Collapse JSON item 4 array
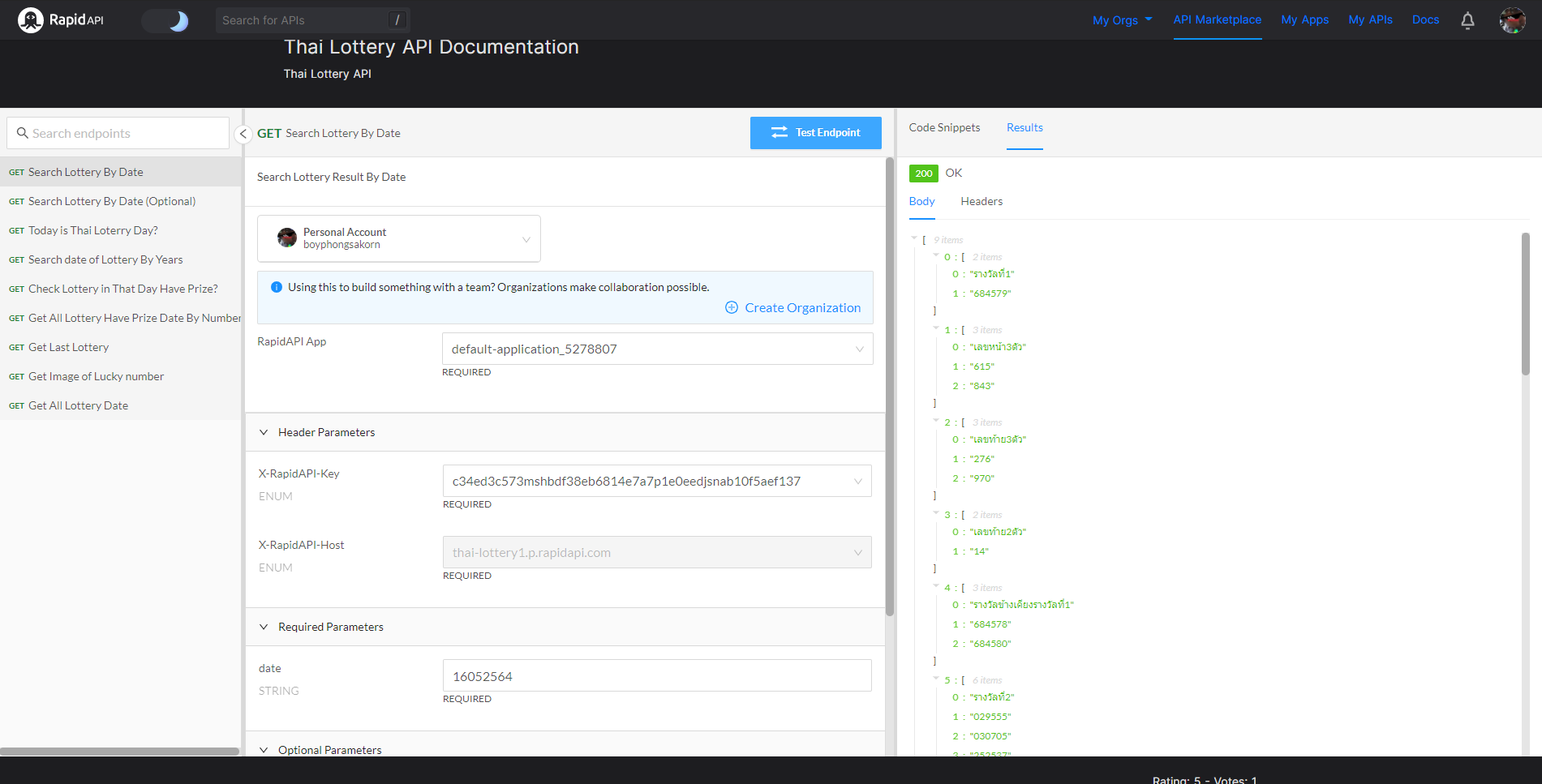This screenshot has height=784, width=1542. pos(935,586)
